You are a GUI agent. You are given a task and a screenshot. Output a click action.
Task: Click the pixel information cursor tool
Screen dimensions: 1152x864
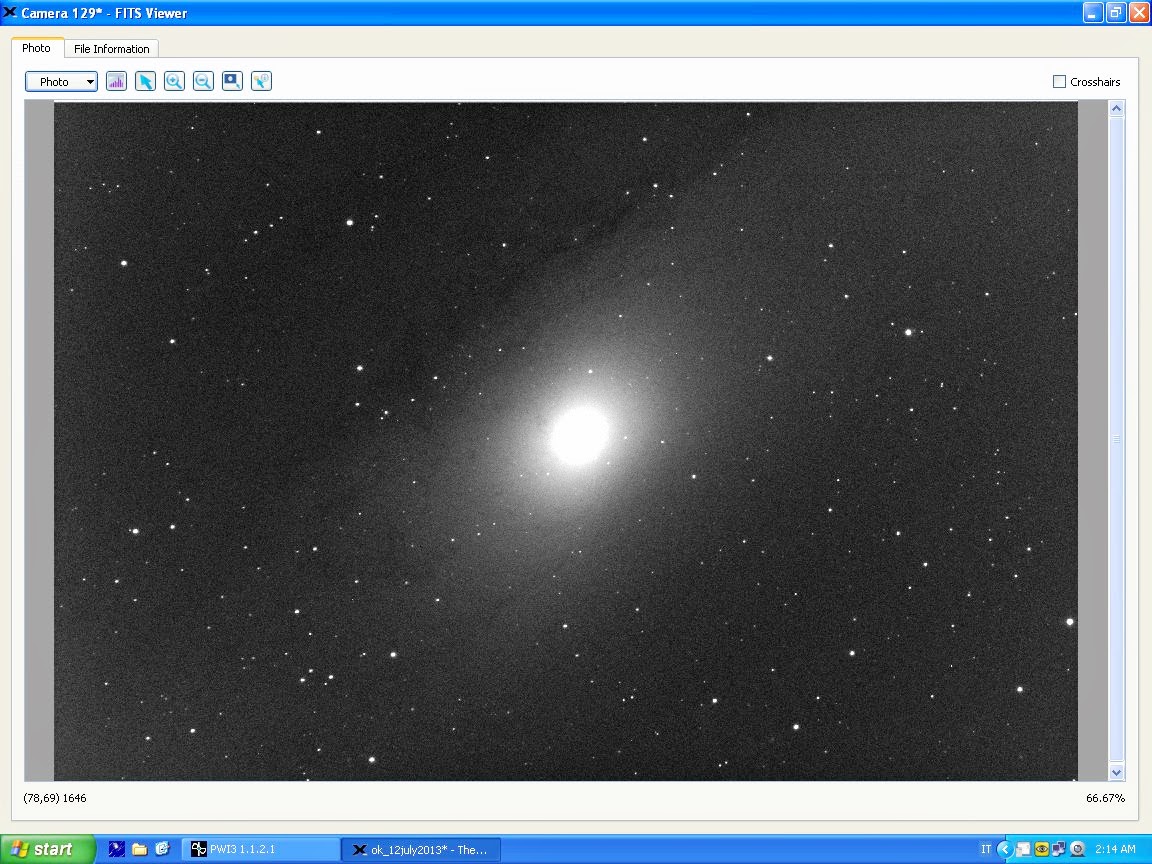[x=261, y=82]
